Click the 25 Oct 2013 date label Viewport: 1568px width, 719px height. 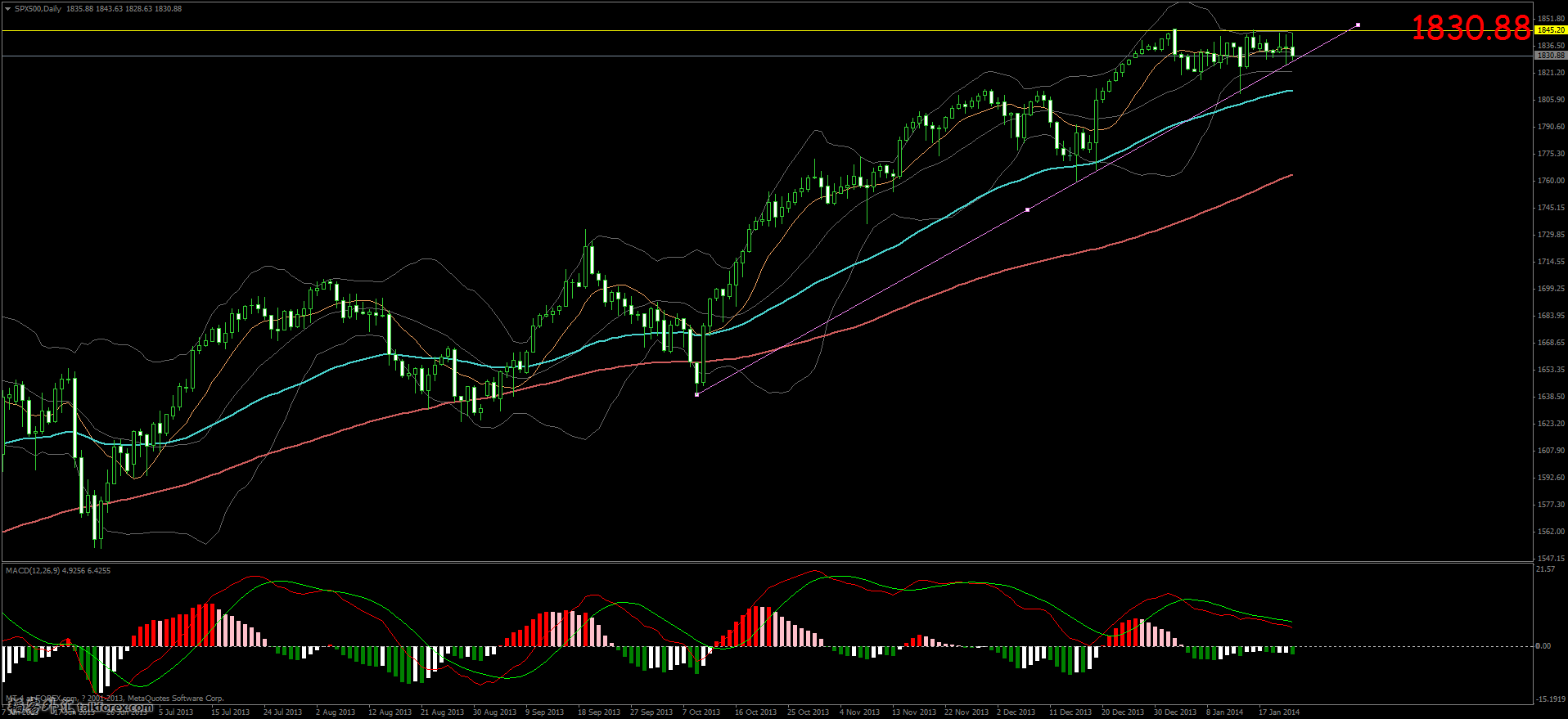coord(808,712)
